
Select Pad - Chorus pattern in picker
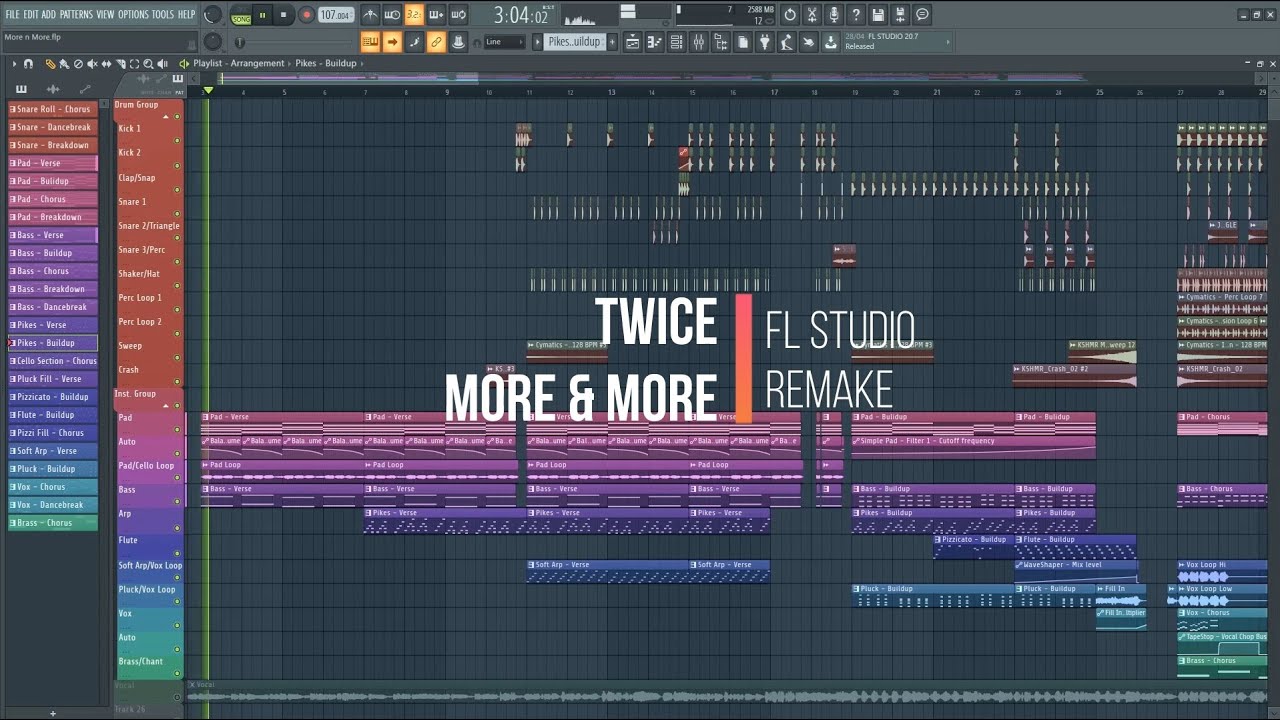click(x=52, y=199)
